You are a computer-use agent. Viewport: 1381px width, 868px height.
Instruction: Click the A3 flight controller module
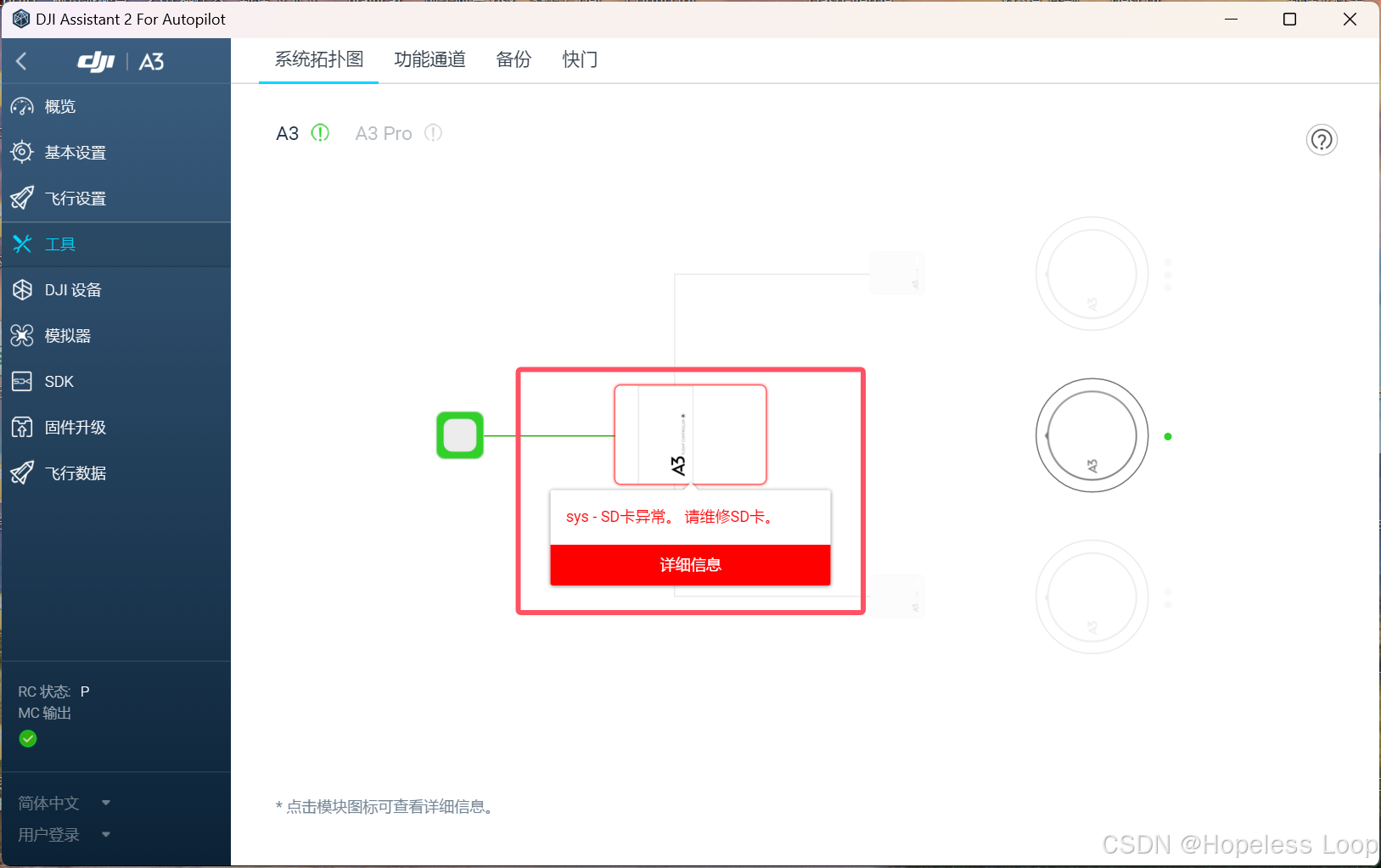[x=690, y=434]
